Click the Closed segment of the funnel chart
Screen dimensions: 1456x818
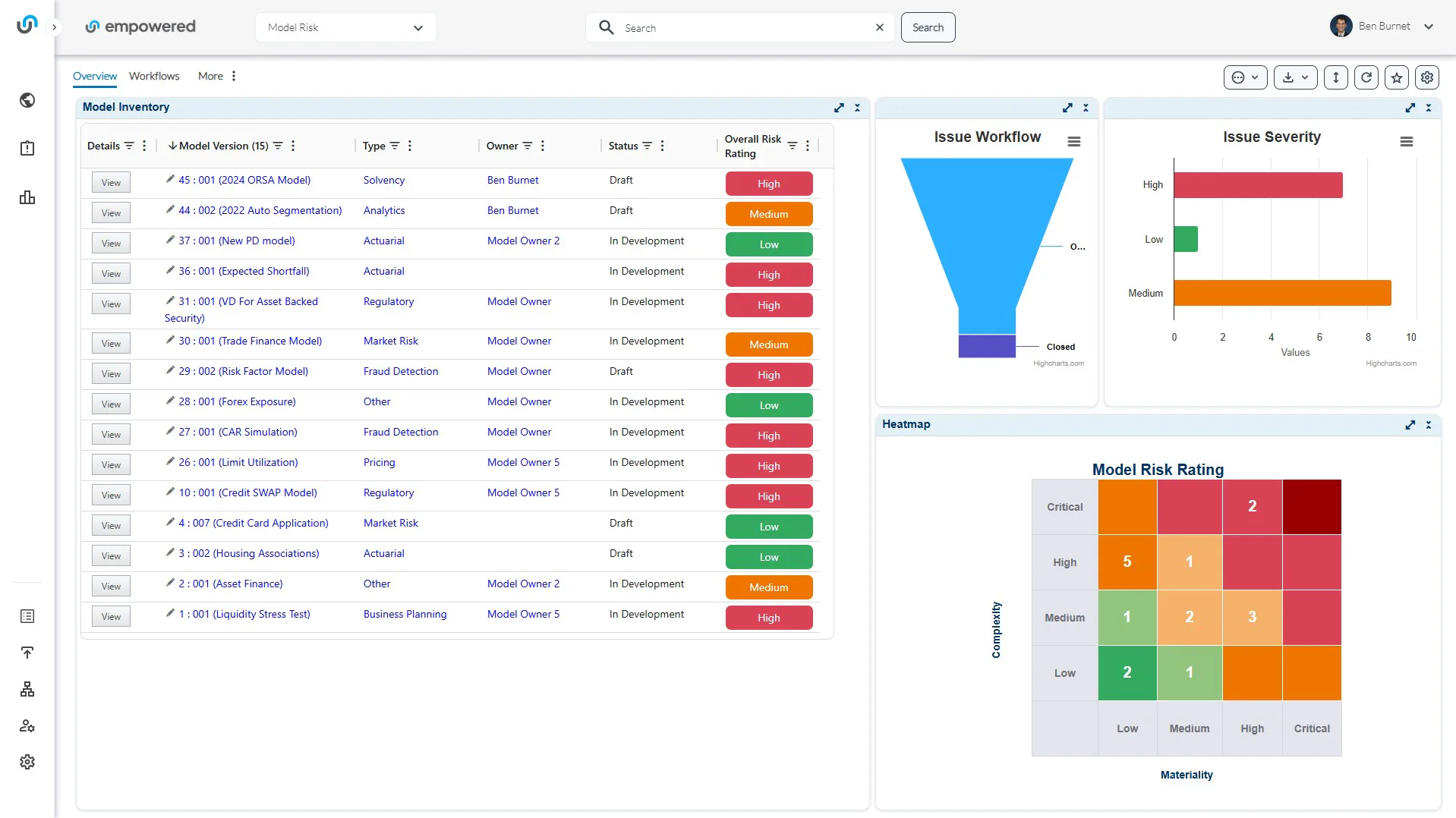pyautogui.click(x=987, y=346)
